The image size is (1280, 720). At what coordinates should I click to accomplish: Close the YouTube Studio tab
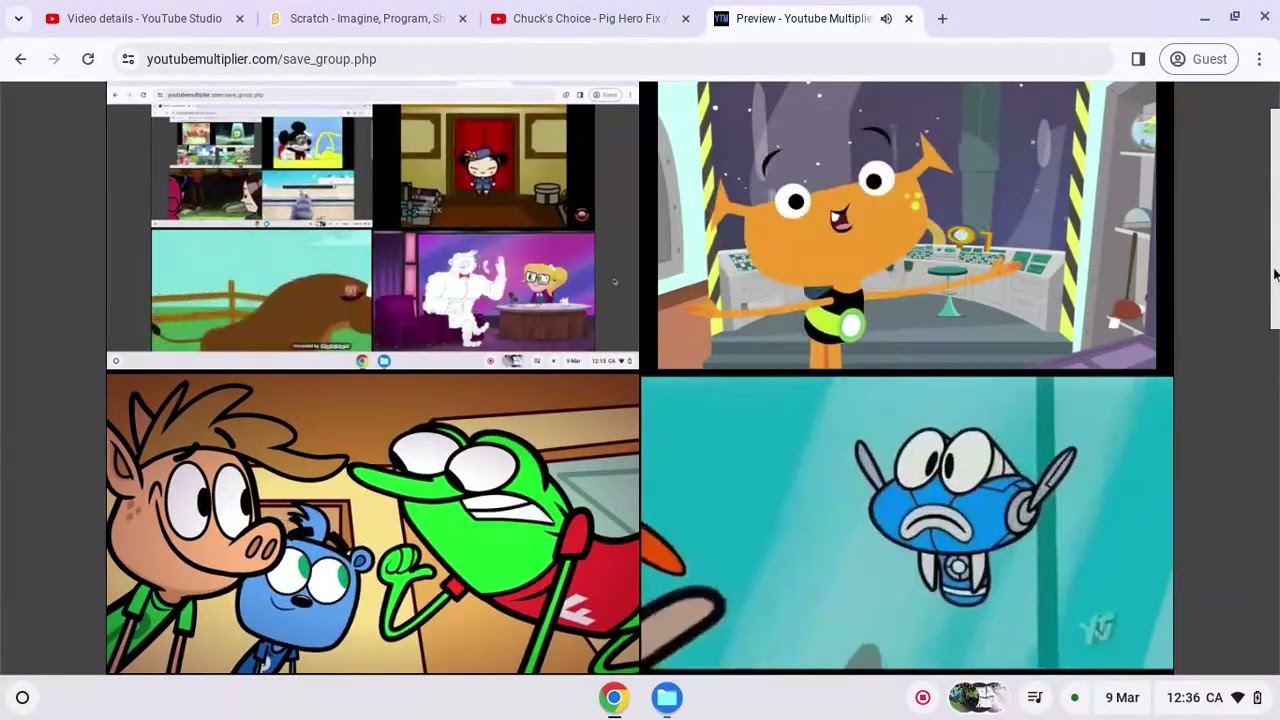(240, 19)
